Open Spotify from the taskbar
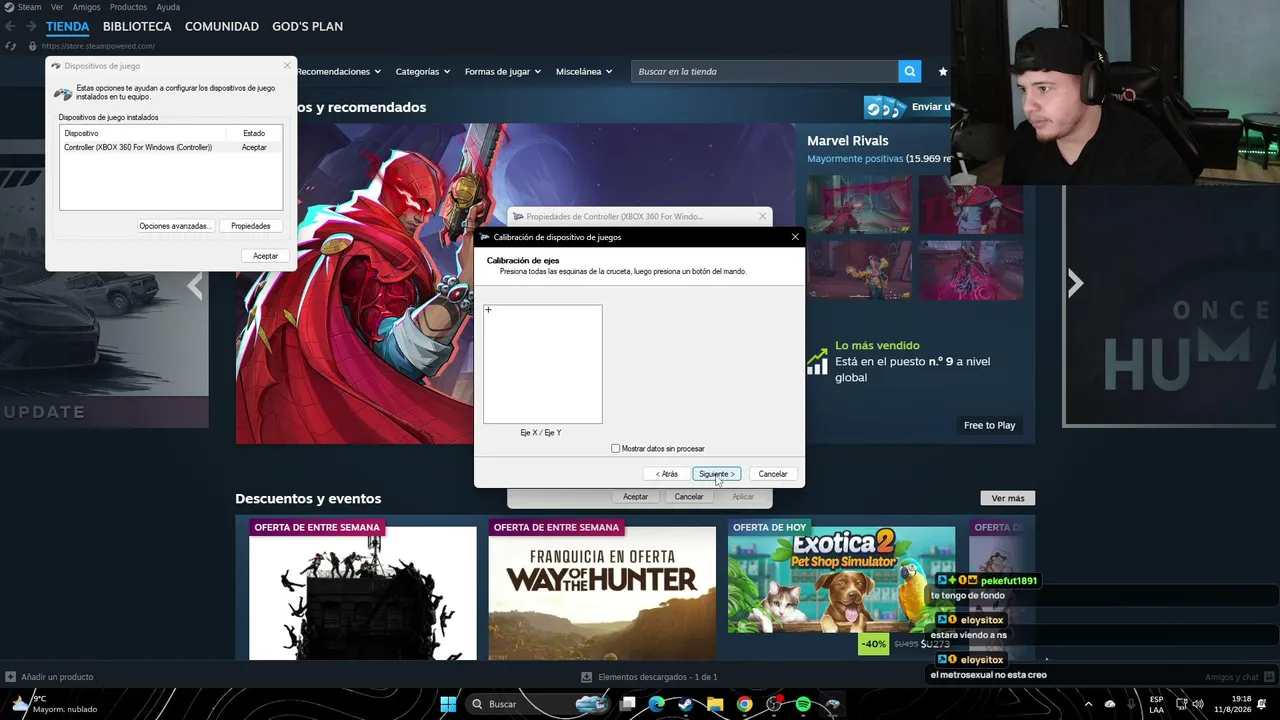This screenshot has width=1280, height=720. (x=803, y=704)
